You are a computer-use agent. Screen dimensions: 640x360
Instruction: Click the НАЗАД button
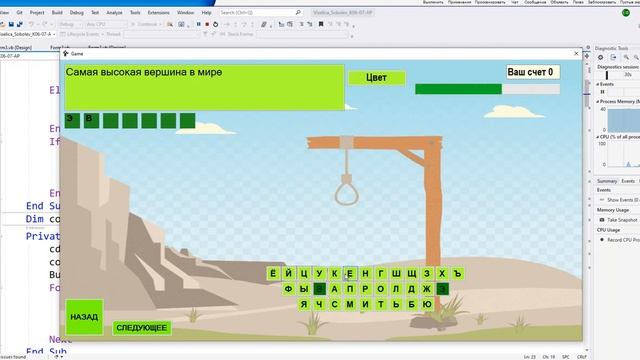(84, 317)
